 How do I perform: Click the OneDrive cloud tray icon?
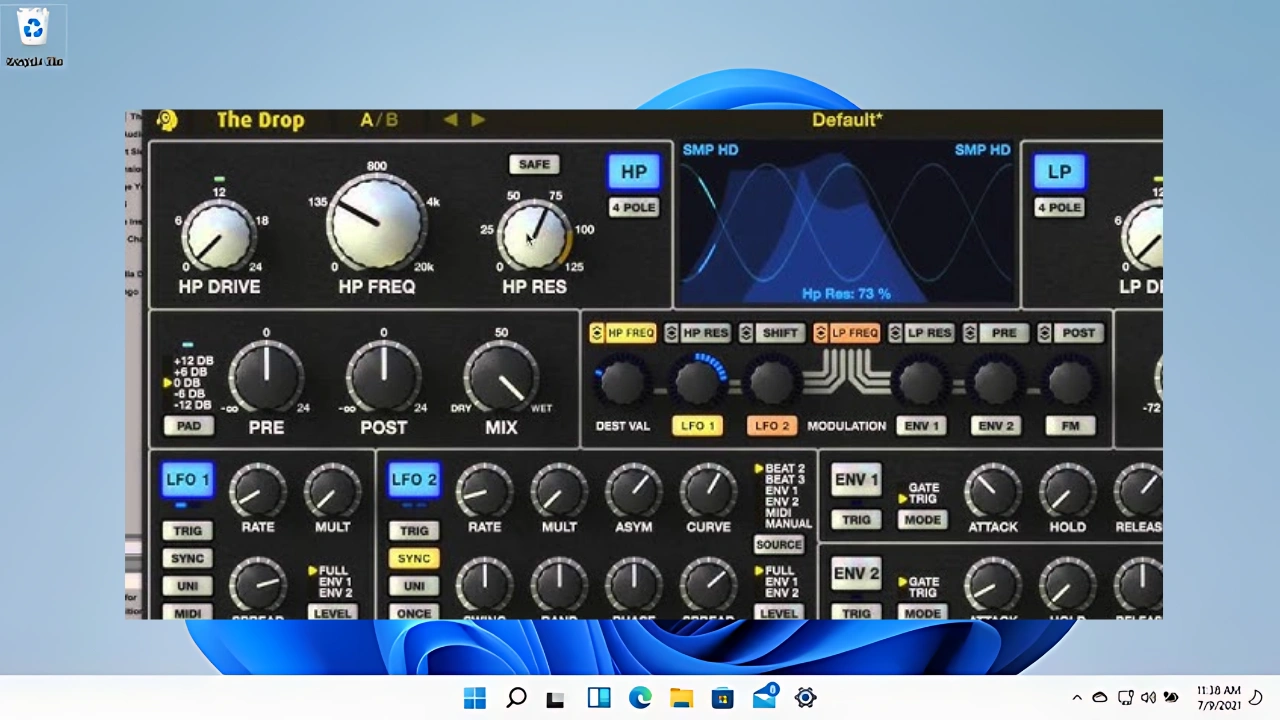(x=1100, y=698)
